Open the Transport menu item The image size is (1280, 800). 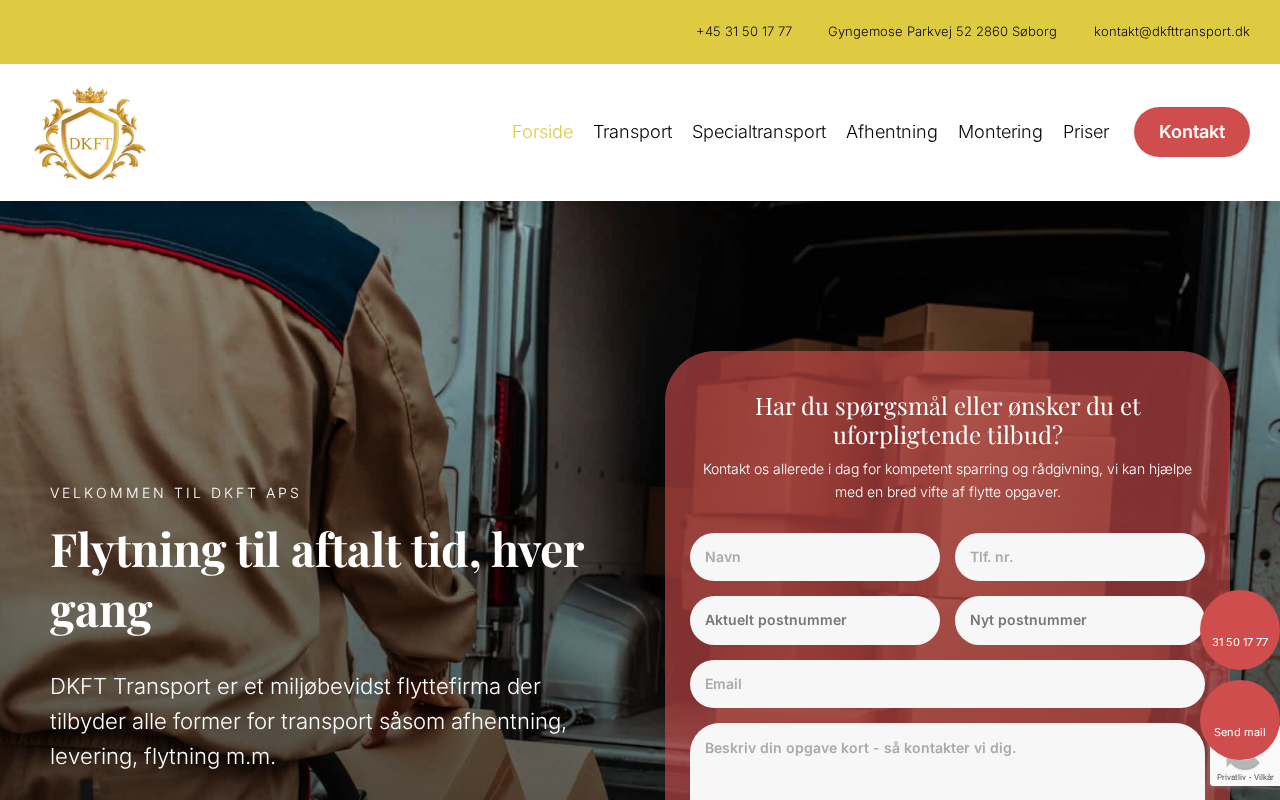pyautogui.click(x=632, y=132)
